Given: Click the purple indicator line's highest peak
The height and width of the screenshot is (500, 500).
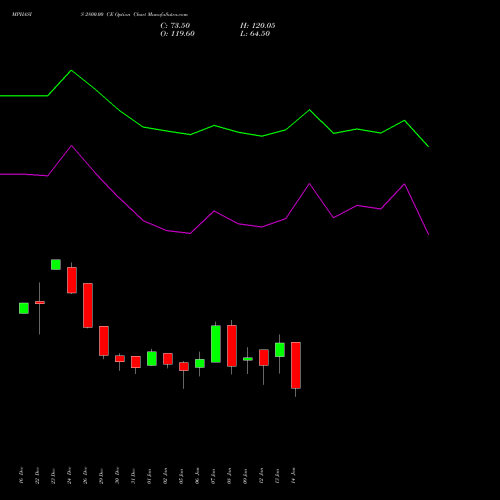Looking at the screenshot, I should (x=71, y=146).
